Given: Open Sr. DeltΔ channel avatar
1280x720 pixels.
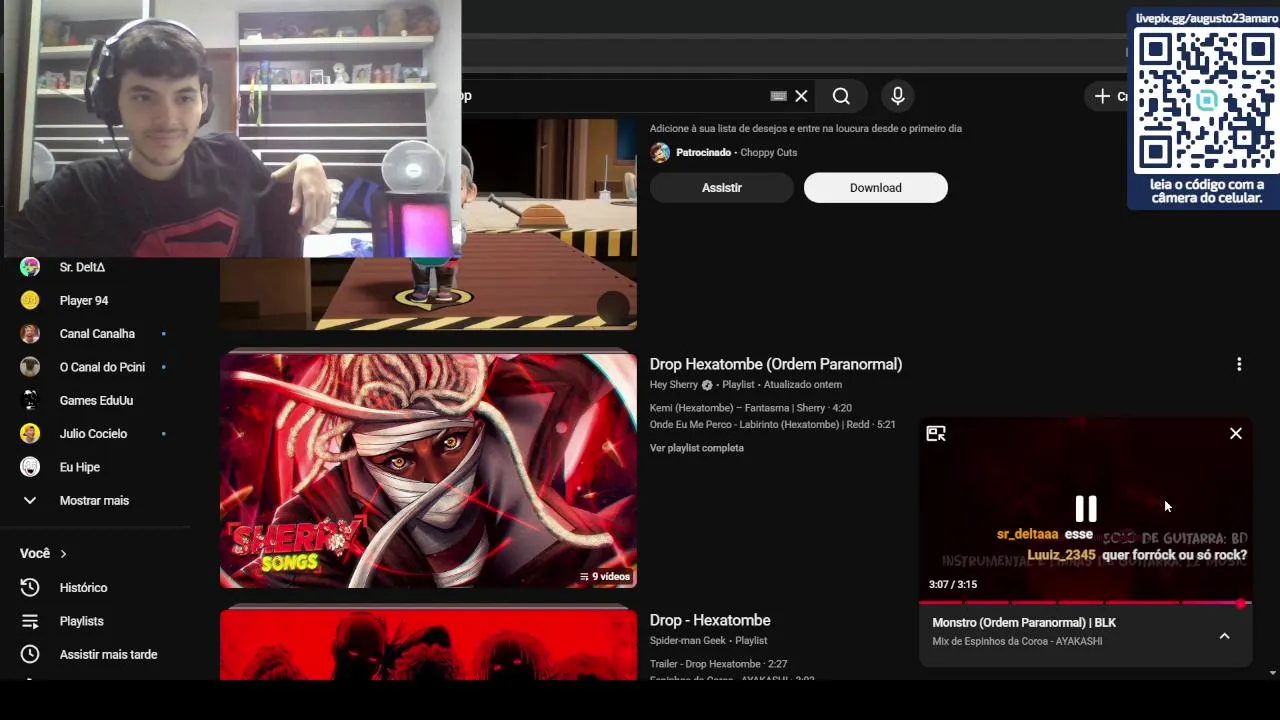Looking at the screenshot, I should click(x=30, y=267).
